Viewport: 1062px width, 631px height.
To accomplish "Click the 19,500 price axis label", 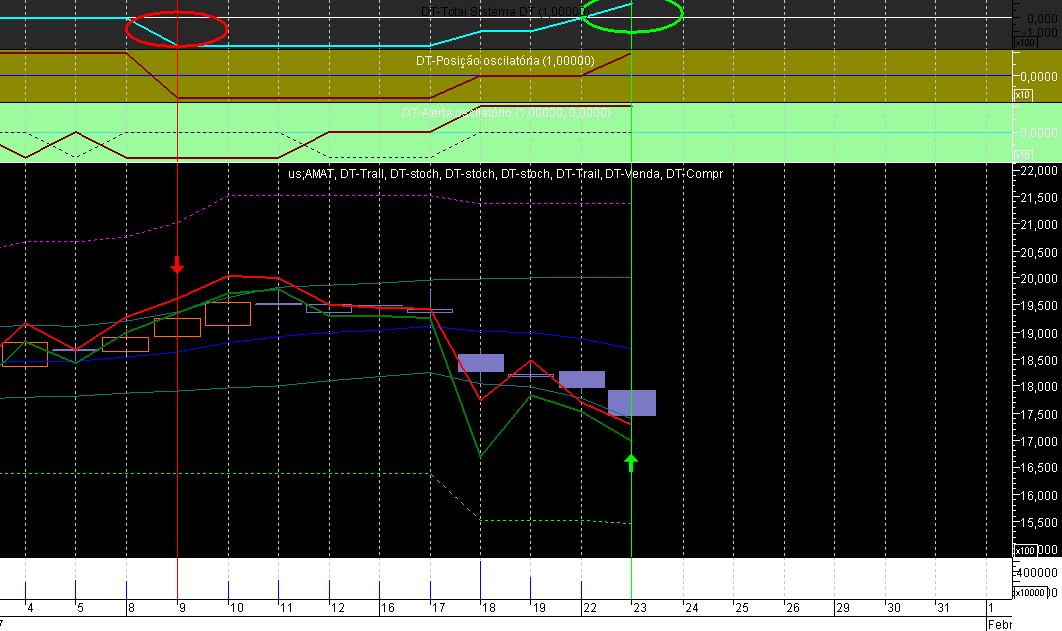I will click(1040, 306).
